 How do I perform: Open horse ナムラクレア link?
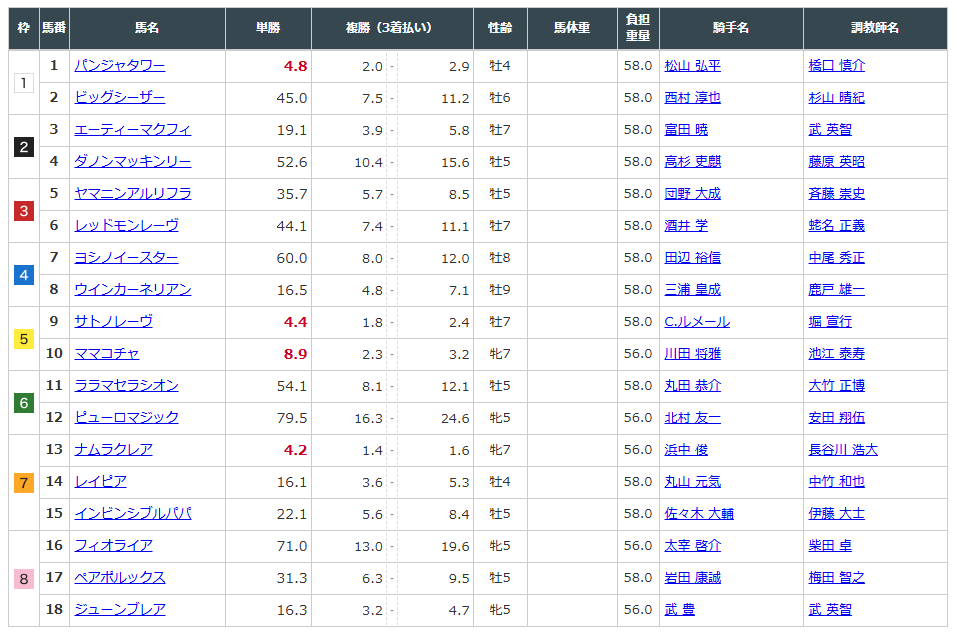(113, 450)
